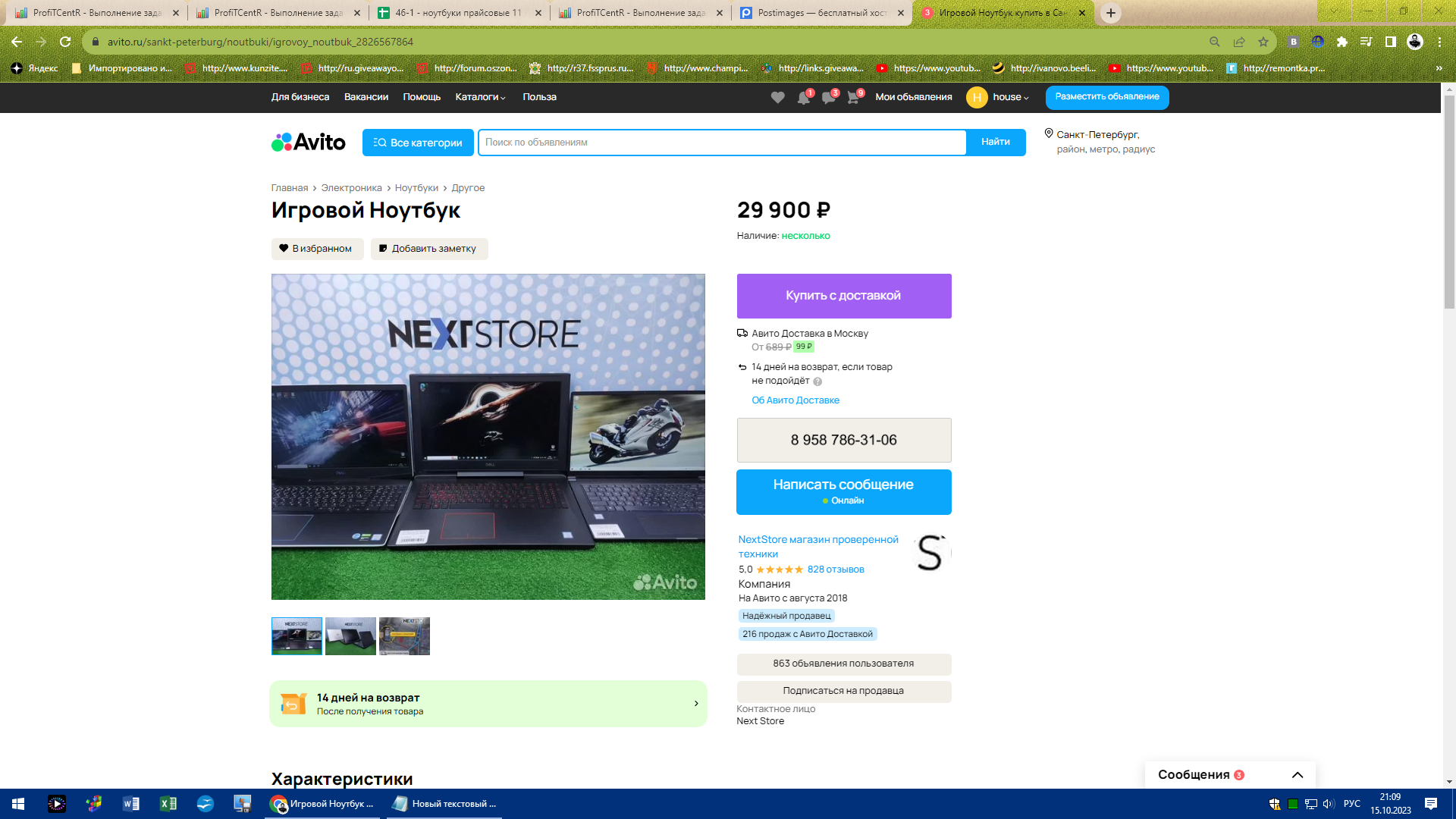Click the Avito logo
The height and width of the screenshot is (819, 1456).
309,143
